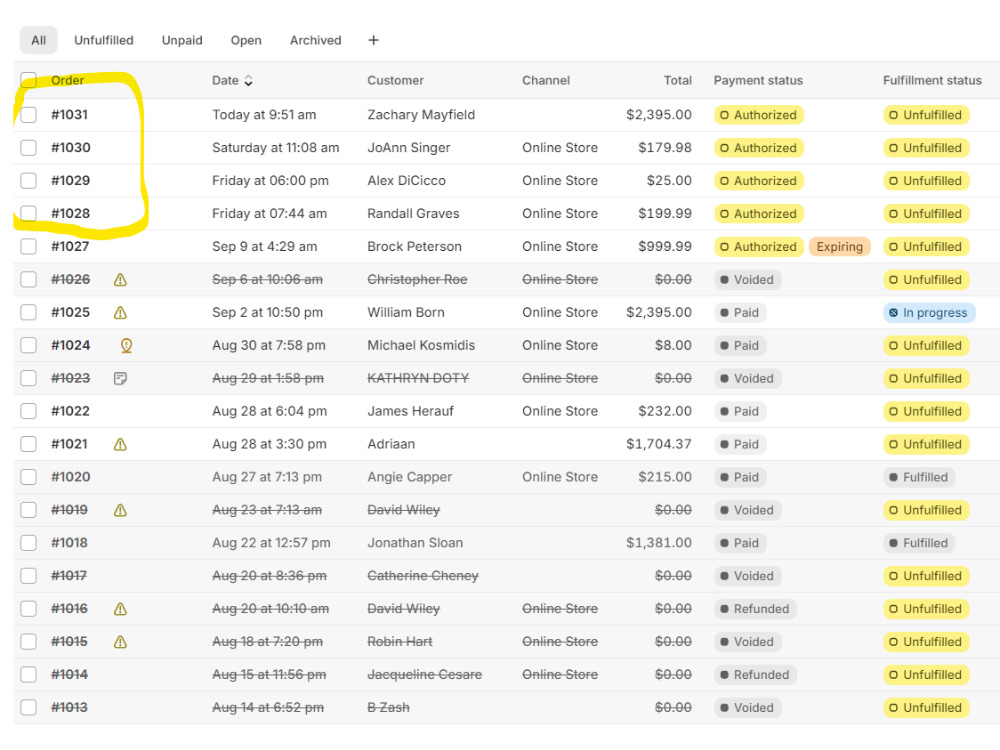Click the Customer column header
Image resolution: width=1000 pixels, height=750 pixels.
395,80
